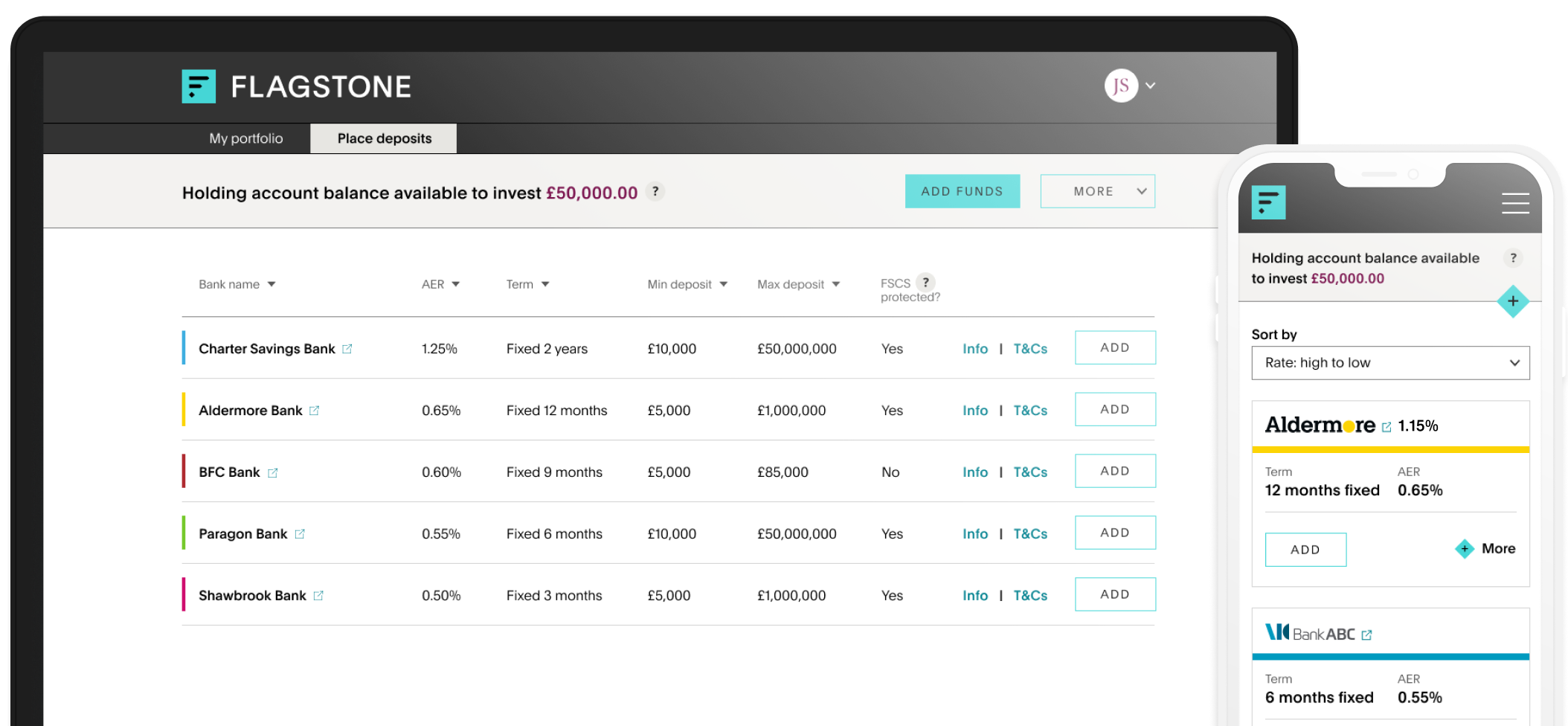The image size is (1568, 726).
Task: Open Shawbrook Bank external link icon
Action: point(318,596)
